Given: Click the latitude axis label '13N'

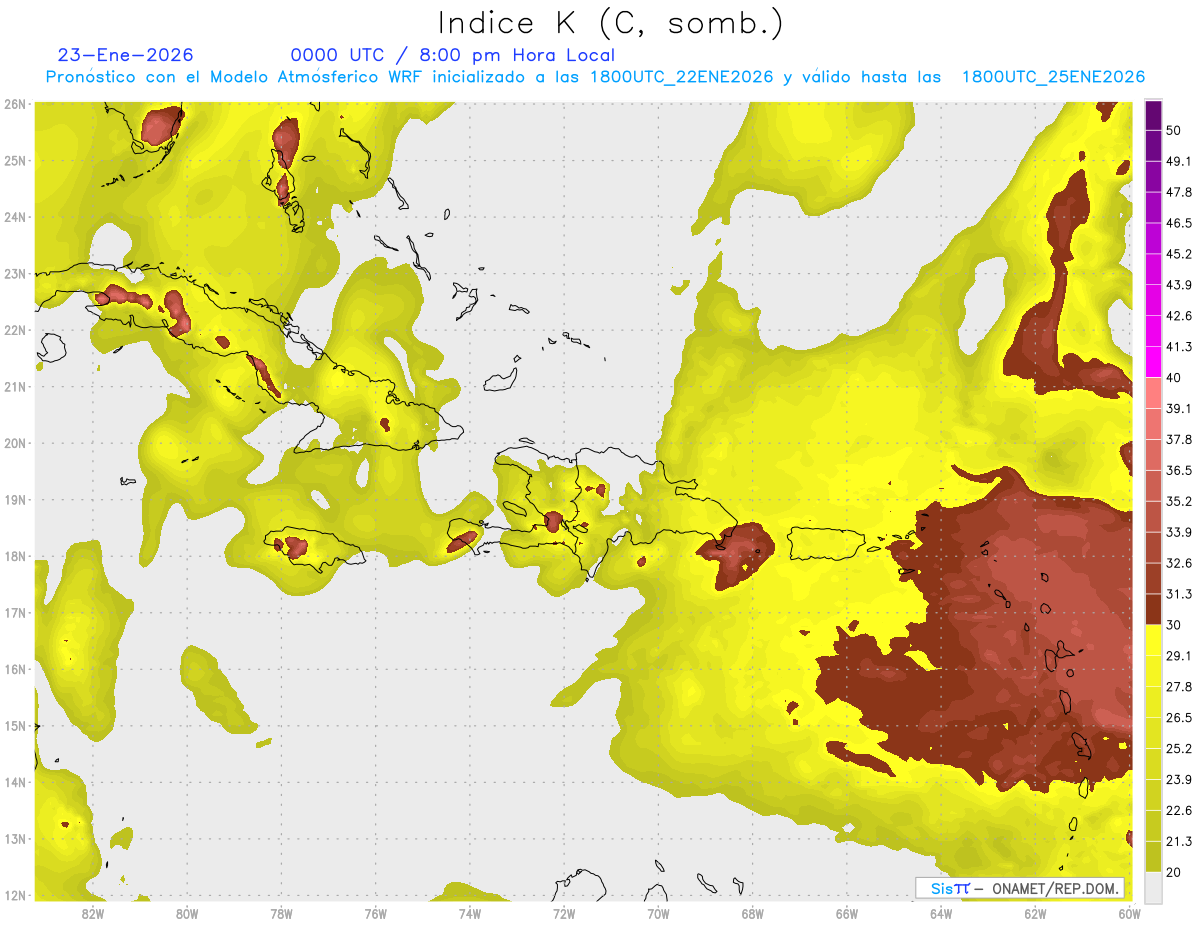Looking at the screenshot, I should tap(15, 839).
